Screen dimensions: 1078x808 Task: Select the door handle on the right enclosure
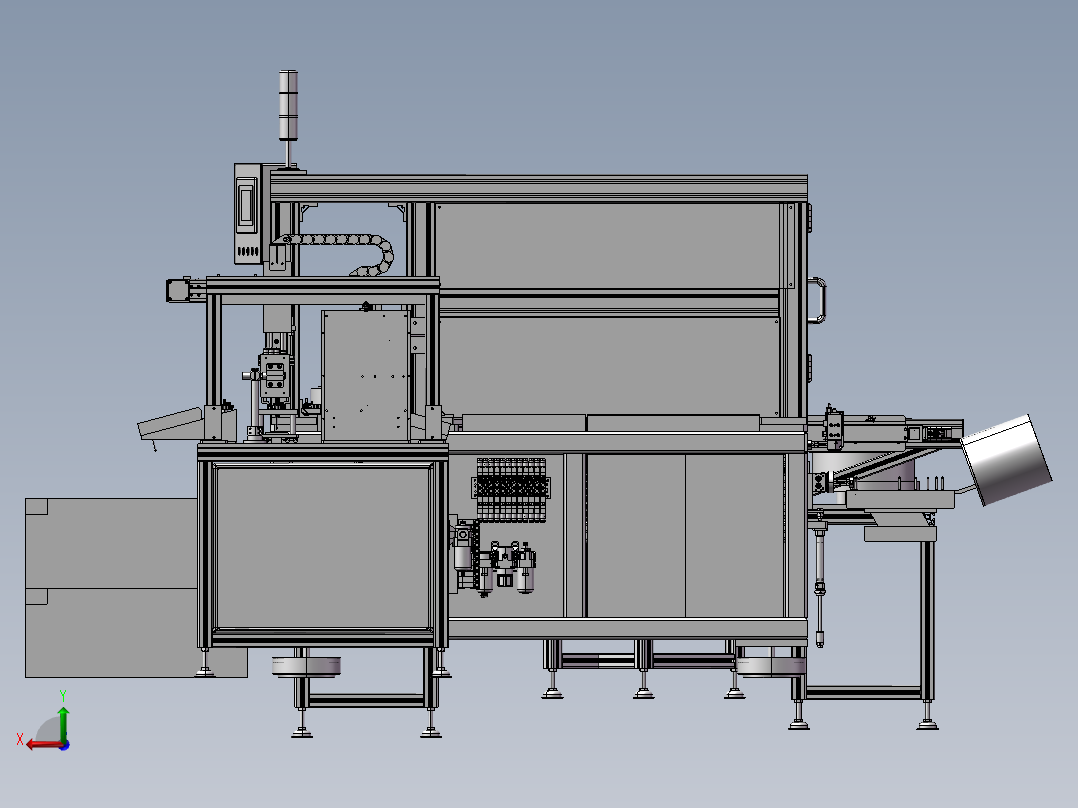[818, 300]
